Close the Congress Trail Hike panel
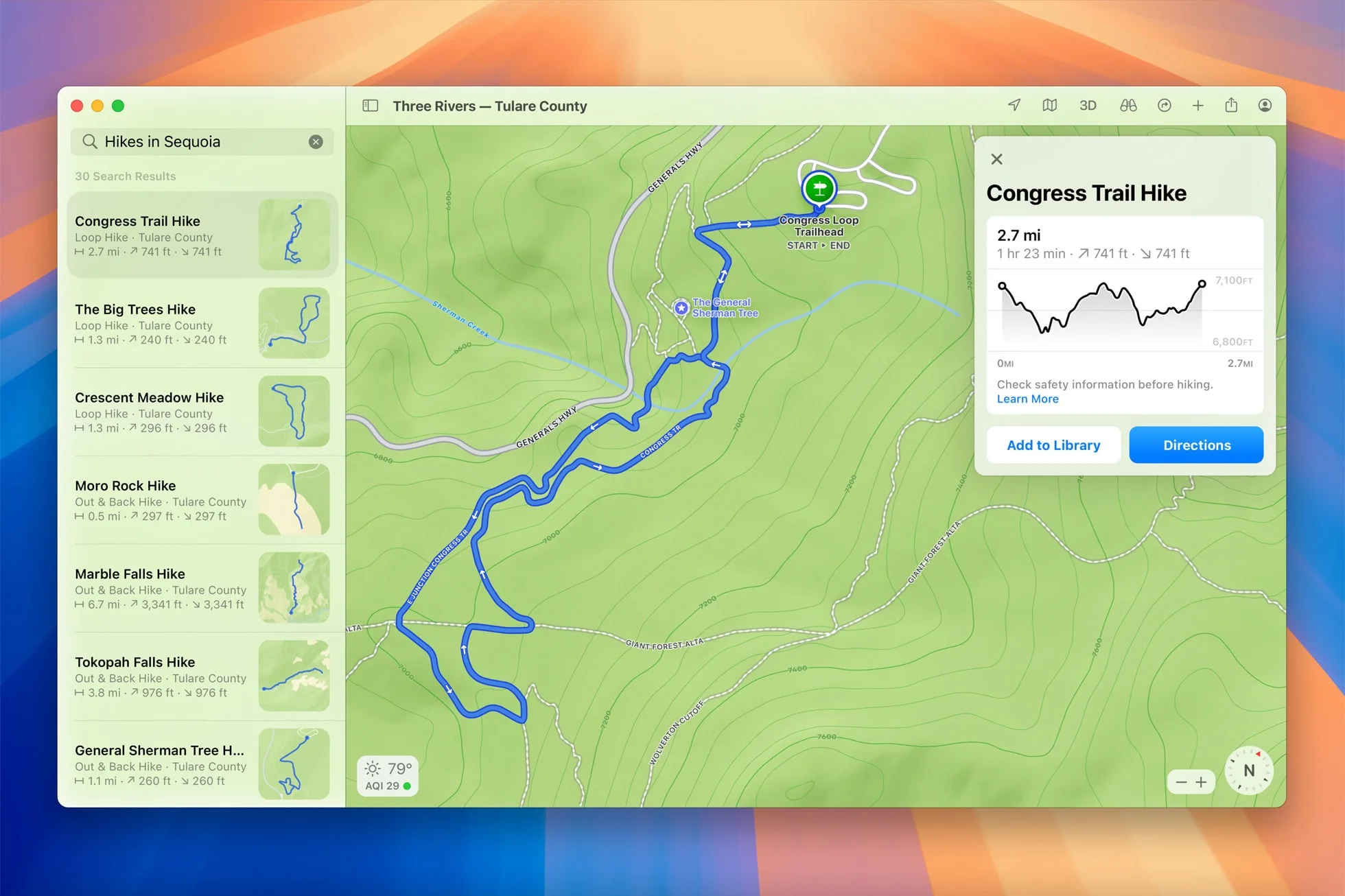The image size is (1345, 896). coord(997,159)
